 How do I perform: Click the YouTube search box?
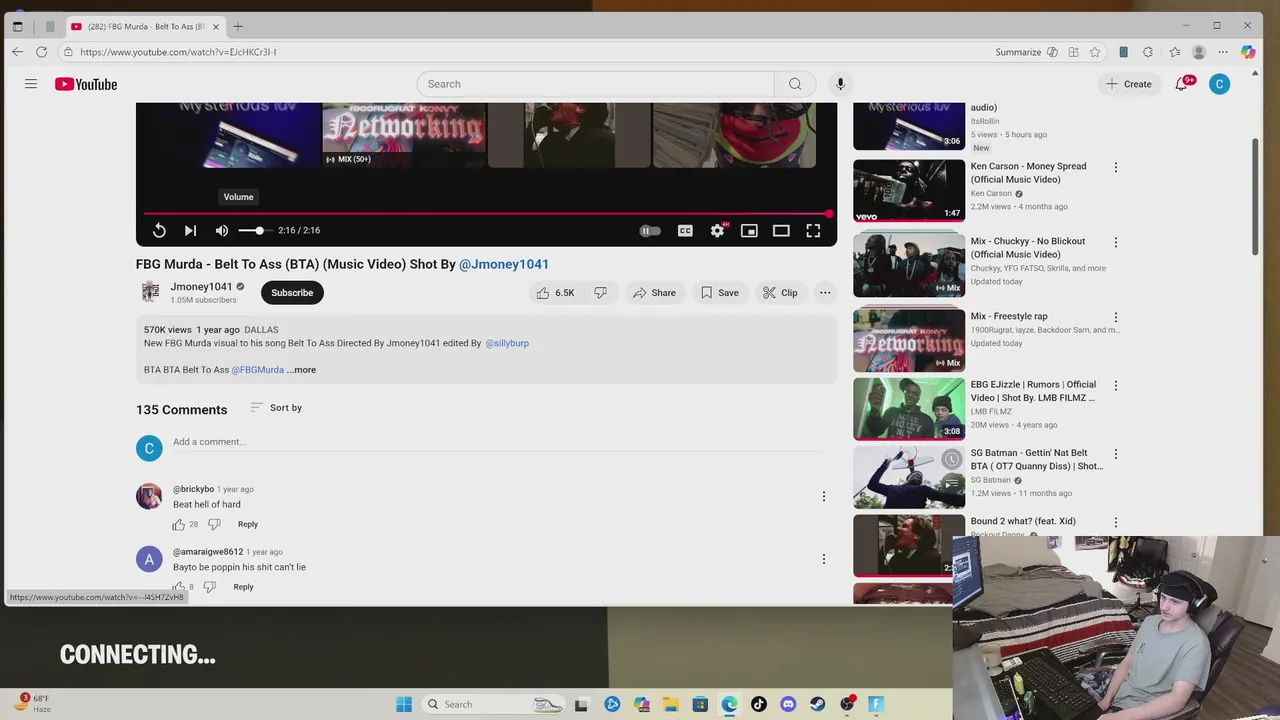(596, 84)
